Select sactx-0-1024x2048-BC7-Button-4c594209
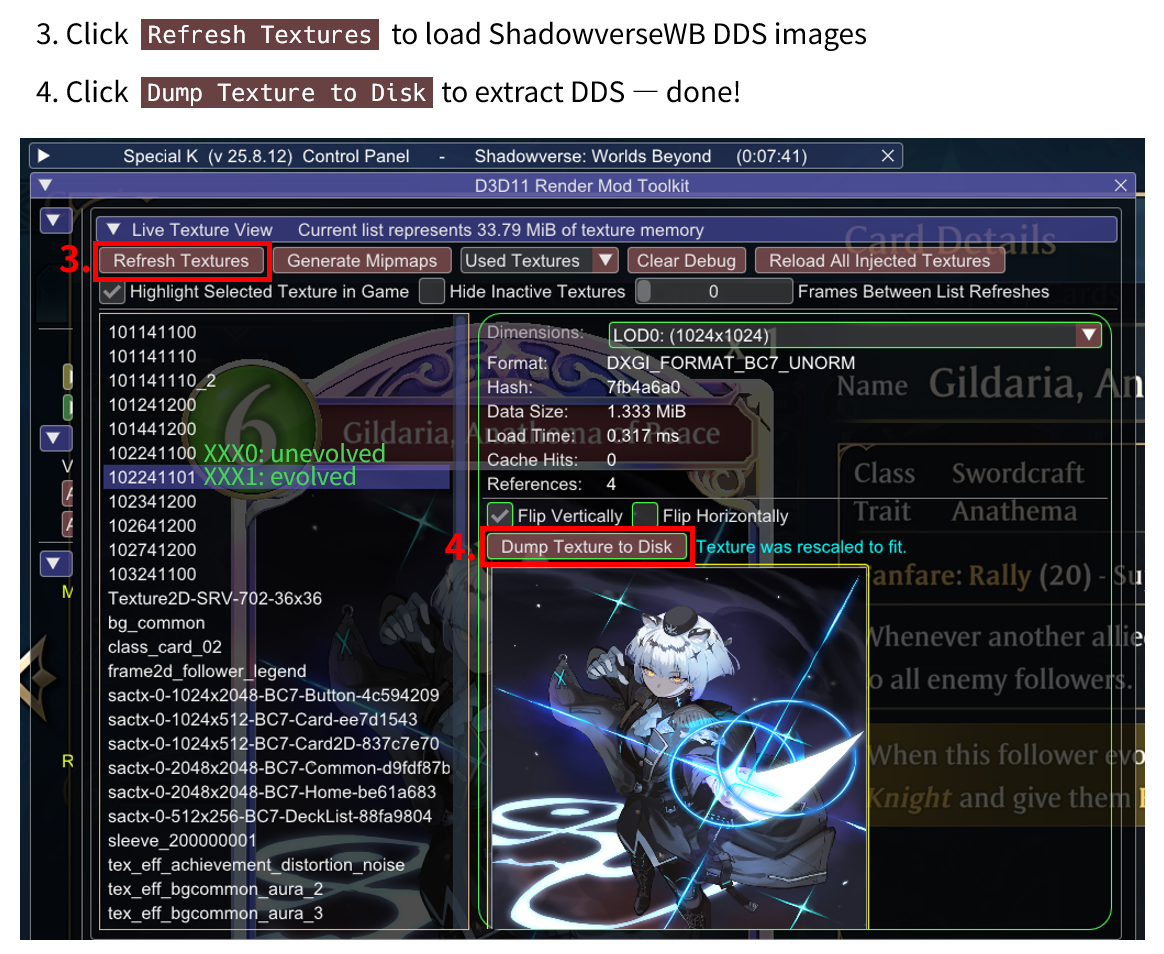The height and width of the screenshot is (954, 1164). [273, 696]
